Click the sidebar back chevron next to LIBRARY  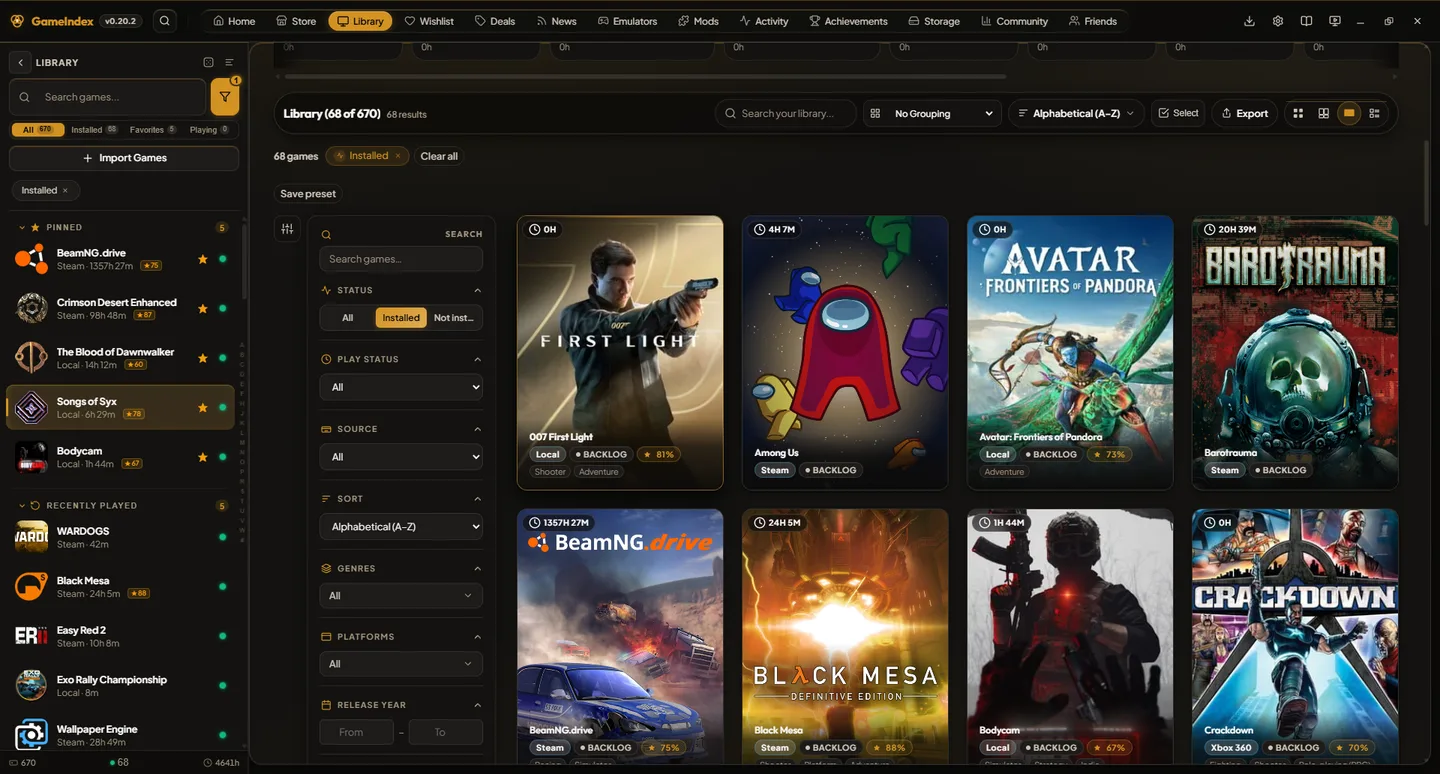(x=20, y=62)
